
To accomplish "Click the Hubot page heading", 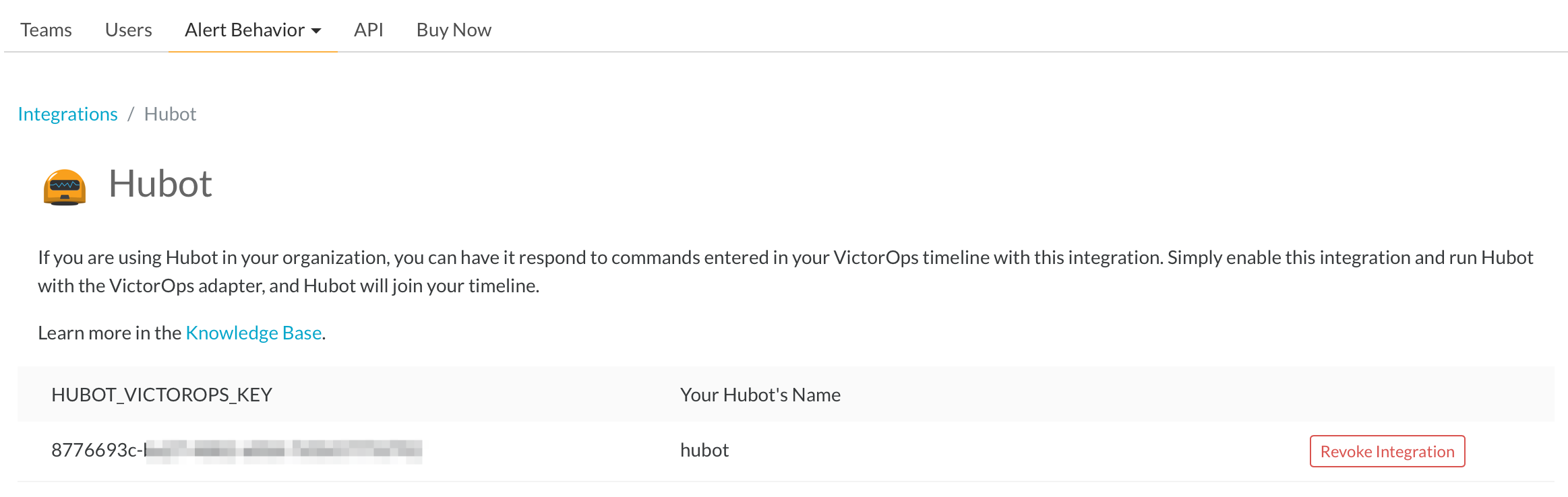I will 160,183.
